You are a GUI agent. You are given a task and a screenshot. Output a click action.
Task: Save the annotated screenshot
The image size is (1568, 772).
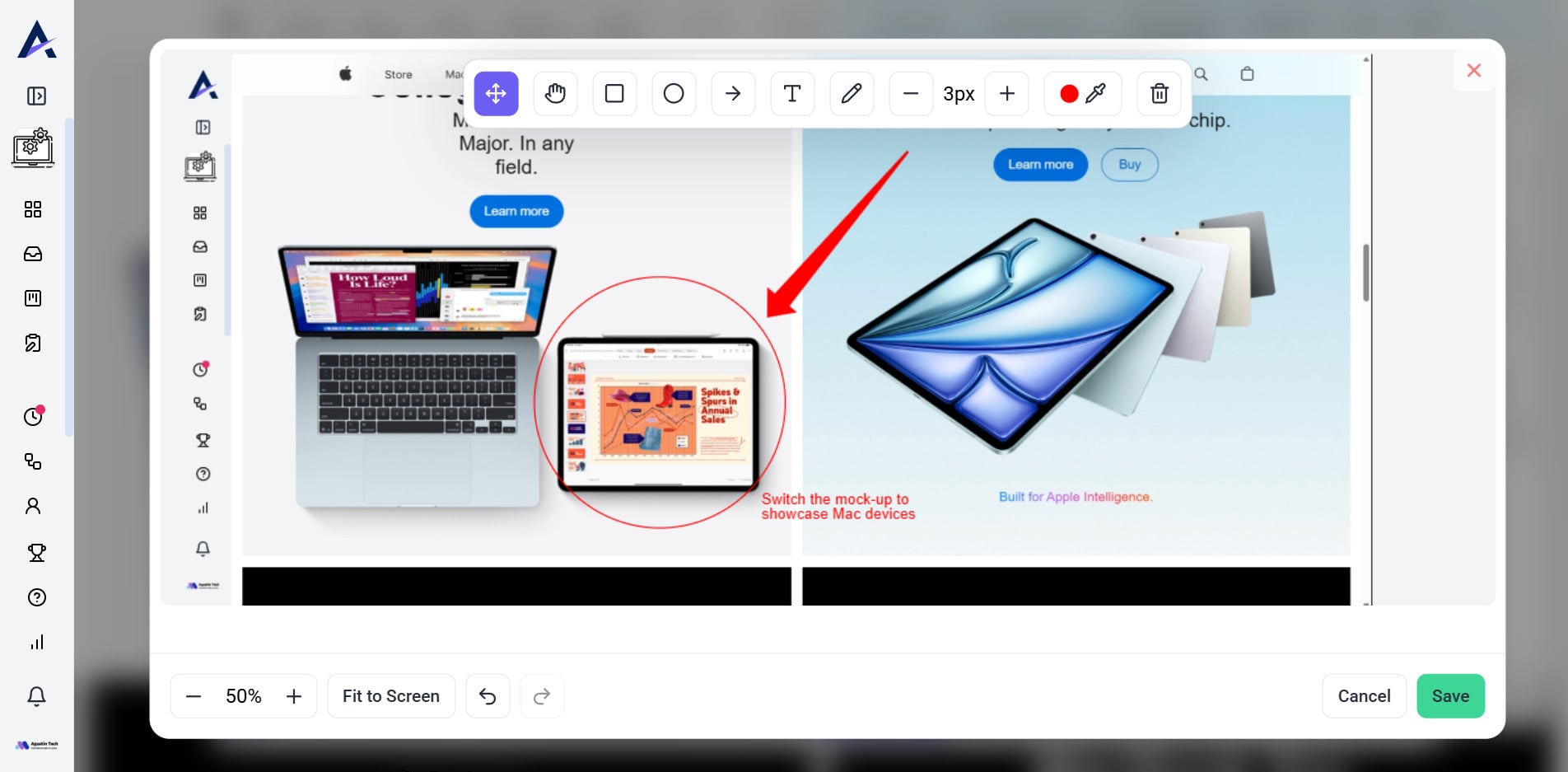click(1450, 696)
